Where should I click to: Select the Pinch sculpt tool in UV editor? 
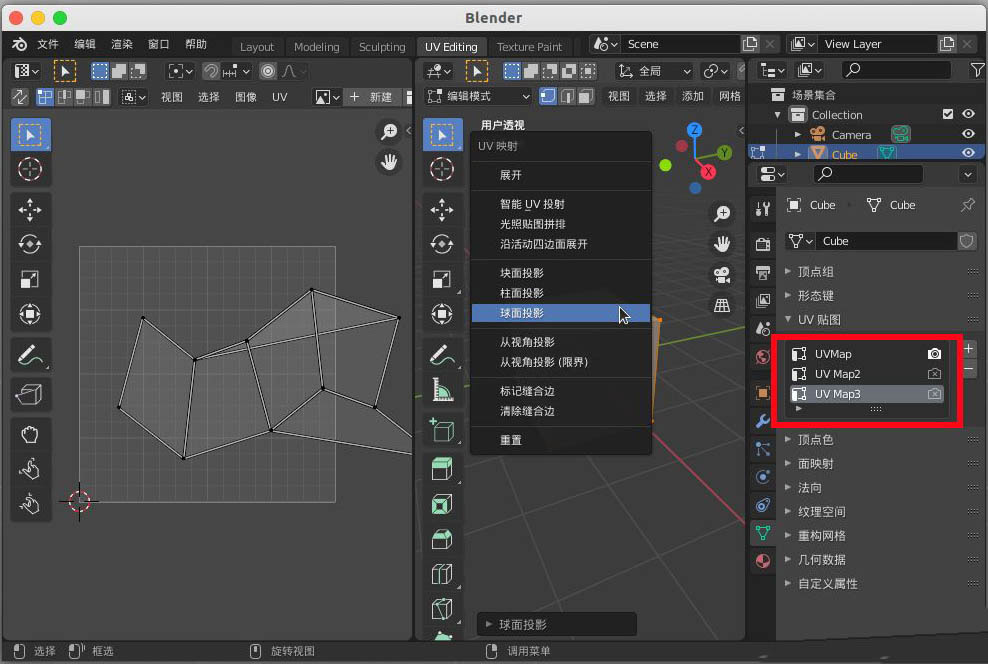click(30, 504)
